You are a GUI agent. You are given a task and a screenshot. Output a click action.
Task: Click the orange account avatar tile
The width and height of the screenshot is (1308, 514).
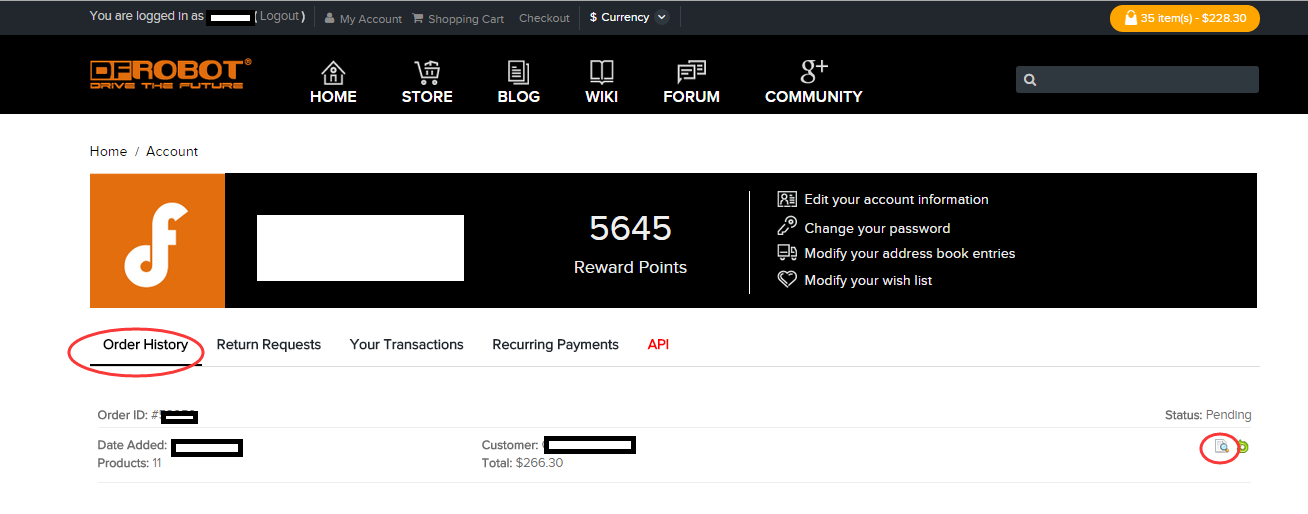(x=157, y=240)
